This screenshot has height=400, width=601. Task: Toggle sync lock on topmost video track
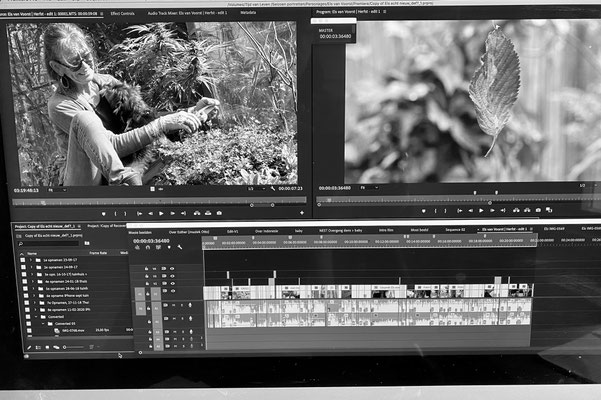click(x=164, y=269)
